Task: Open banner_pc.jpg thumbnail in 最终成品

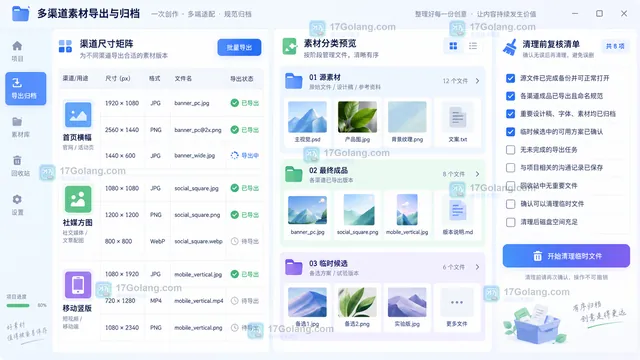Action: point(307,210)
